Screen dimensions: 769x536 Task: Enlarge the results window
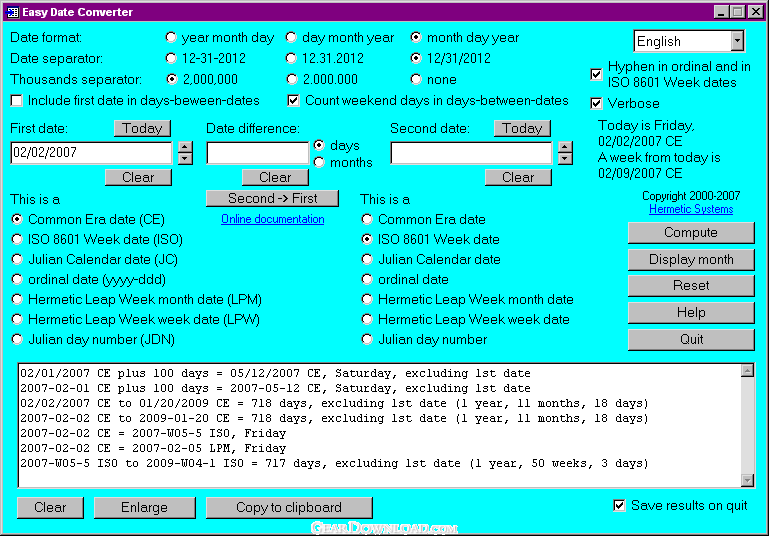coord(144,508)
